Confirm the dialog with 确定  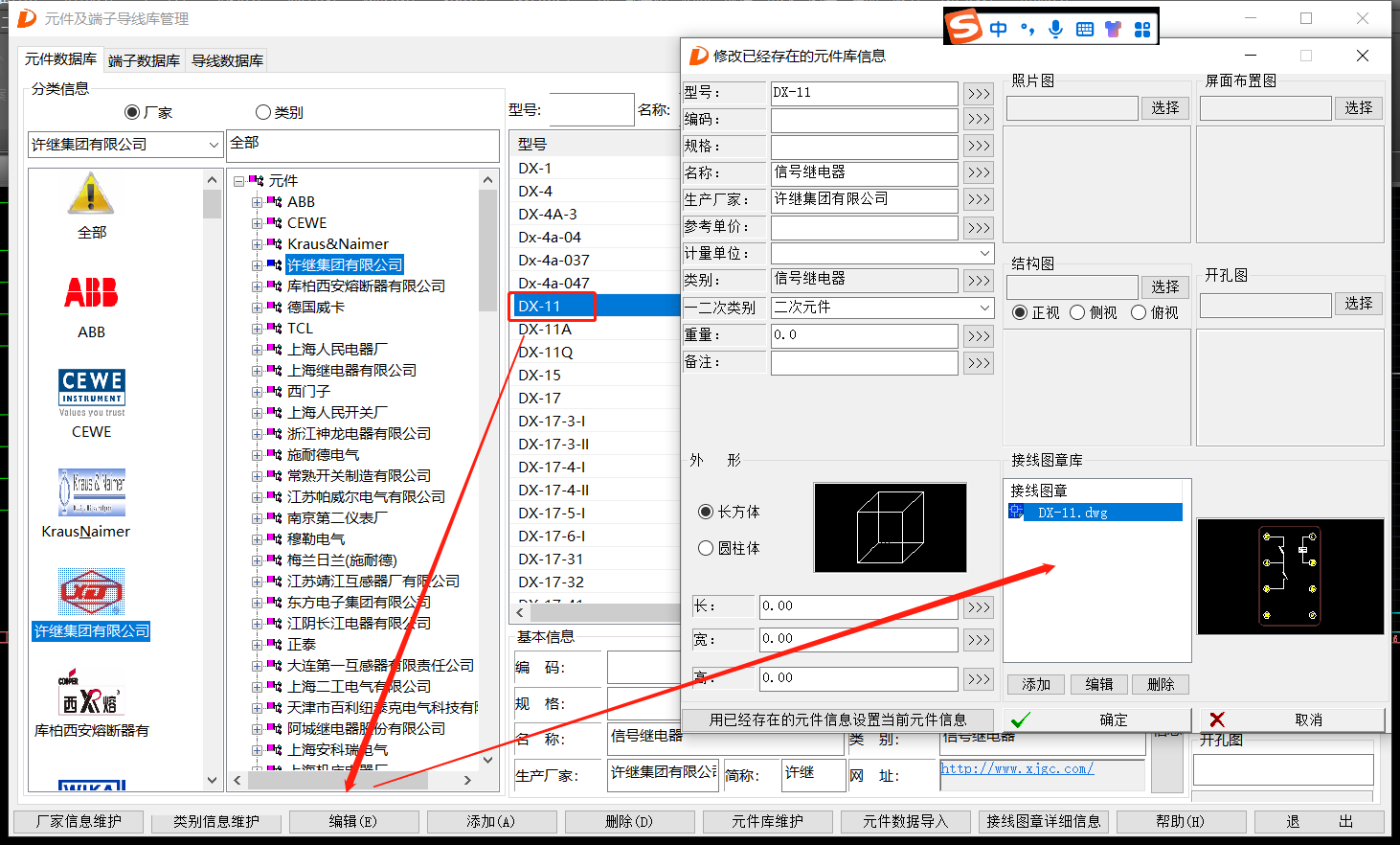tap(1096, 719)
